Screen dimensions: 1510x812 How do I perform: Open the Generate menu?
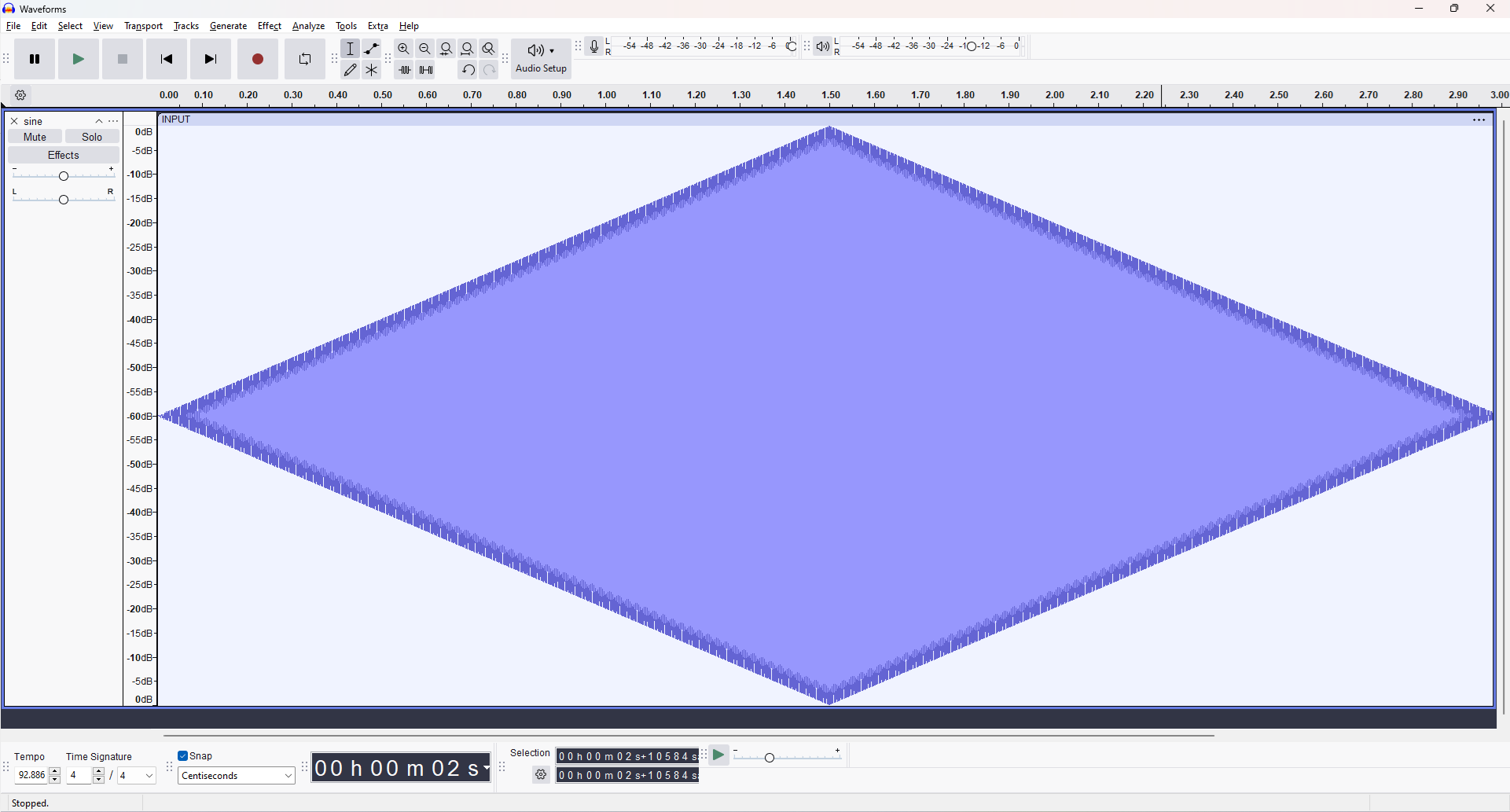tap(228, 26)
